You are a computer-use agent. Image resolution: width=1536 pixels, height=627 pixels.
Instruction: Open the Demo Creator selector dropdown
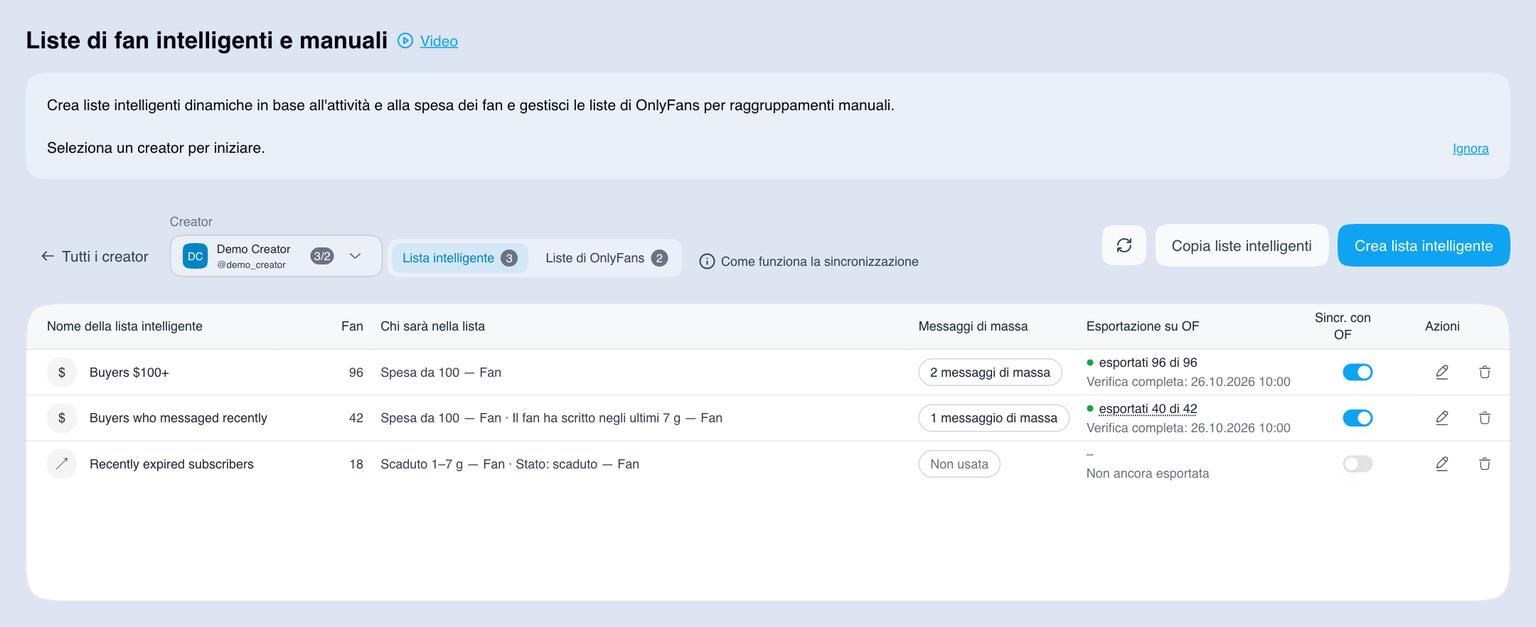[276, 256]
